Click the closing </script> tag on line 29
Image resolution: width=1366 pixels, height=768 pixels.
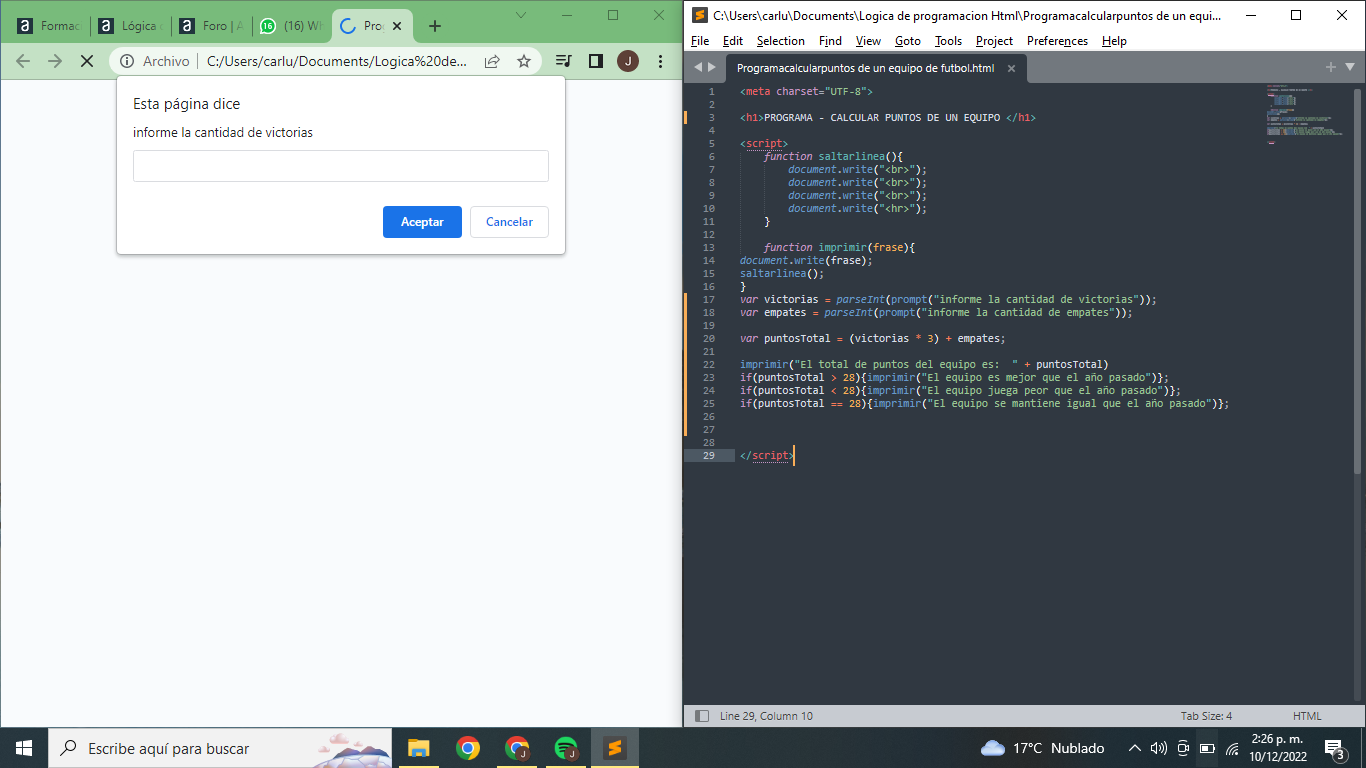click(x=767, y=455)
